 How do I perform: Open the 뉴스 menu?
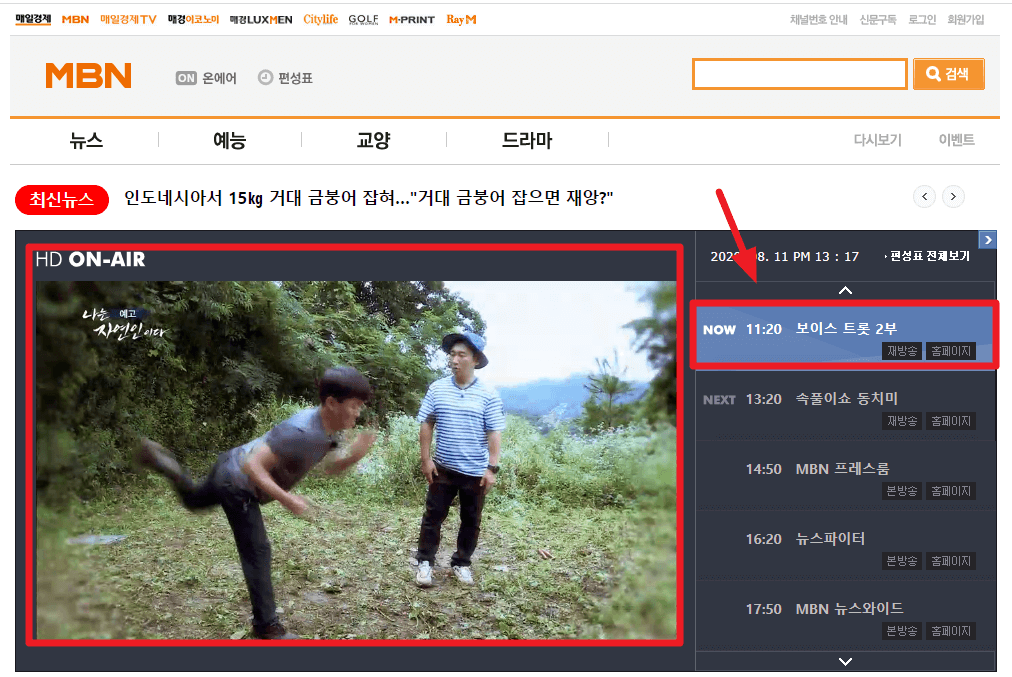(86, 140)
